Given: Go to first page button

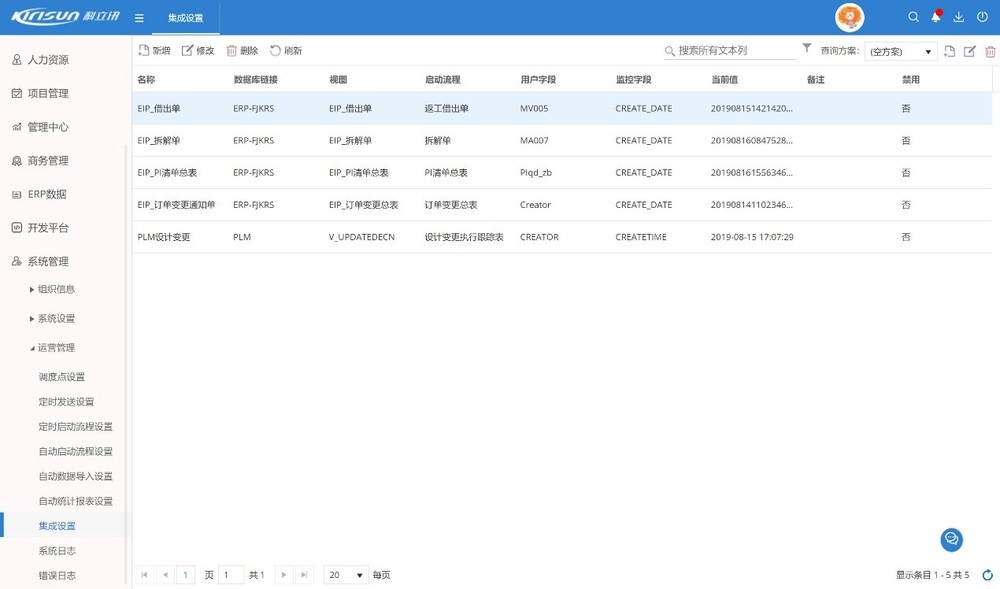Looking at the screenshot, I should click(x=144, y=575).
